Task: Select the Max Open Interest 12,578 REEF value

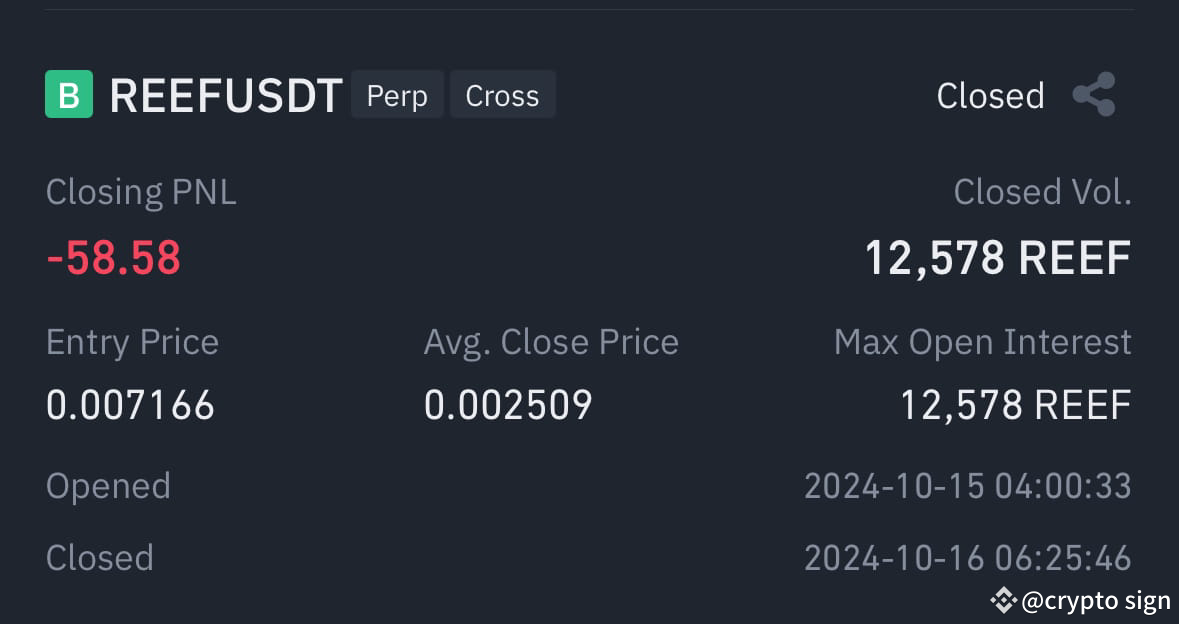Action: pyautogui.click(x=1016, y=404)
